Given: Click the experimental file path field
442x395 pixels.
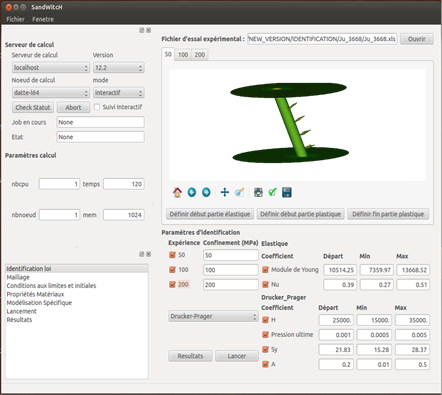Looking at the screenshot, I should click(322, 39).
